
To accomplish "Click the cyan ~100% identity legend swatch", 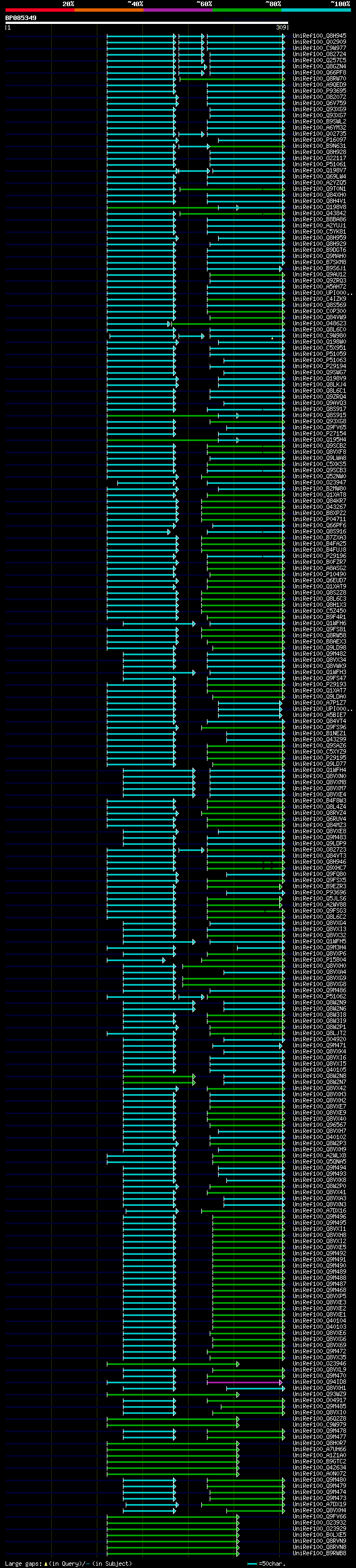I will [316, 11].
